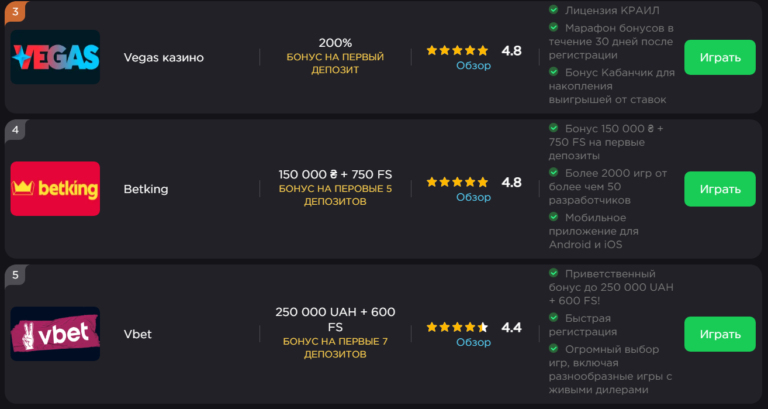Viewport: 768px width, 409px height.
Task: Click green checkmark beside Лицензия КРАИЛ
Action: click(554, 10)
